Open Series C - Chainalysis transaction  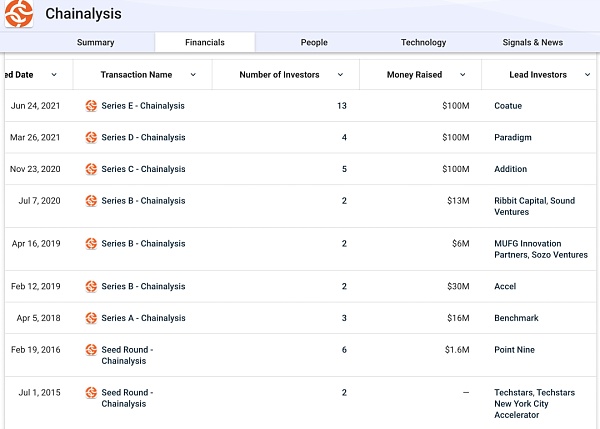click(143, 169)
